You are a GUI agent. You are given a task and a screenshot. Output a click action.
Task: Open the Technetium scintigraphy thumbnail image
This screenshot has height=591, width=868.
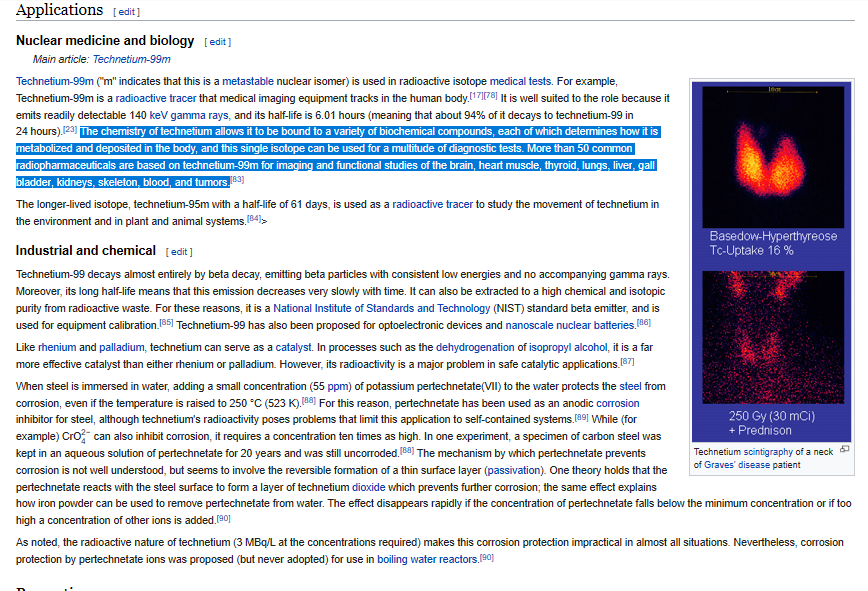pos(772,261)
